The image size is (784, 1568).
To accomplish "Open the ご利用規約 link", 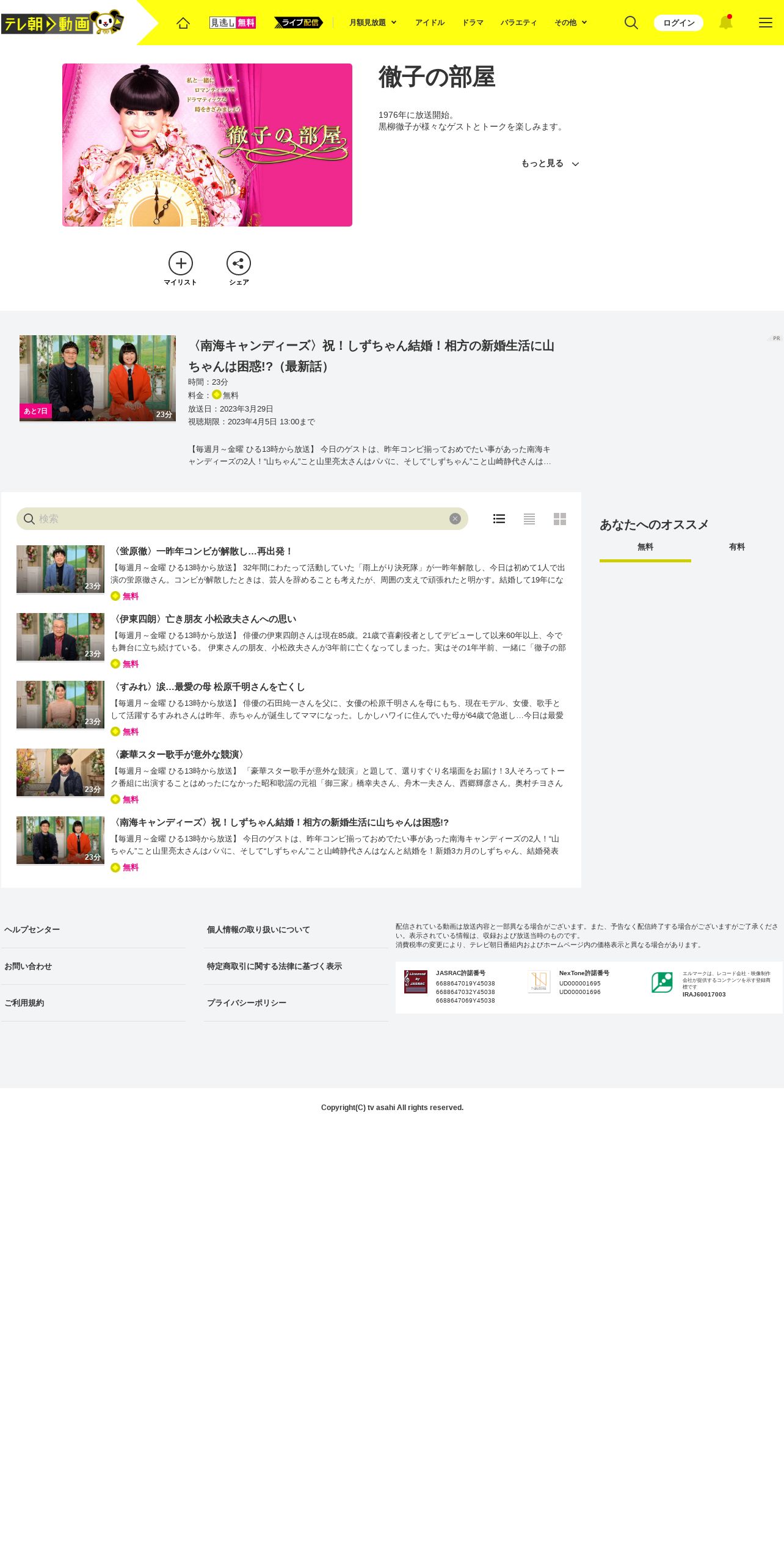I will (x=24, y=1003).
